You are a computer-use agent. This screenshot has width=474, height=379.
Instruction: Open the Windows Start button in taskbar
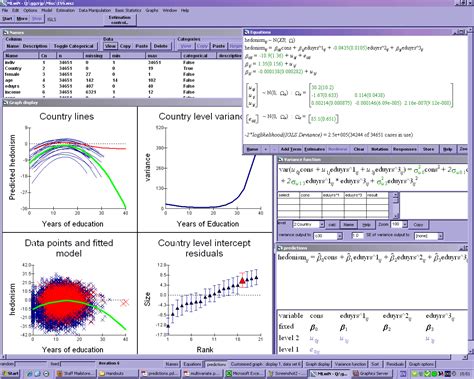[11, 374]
